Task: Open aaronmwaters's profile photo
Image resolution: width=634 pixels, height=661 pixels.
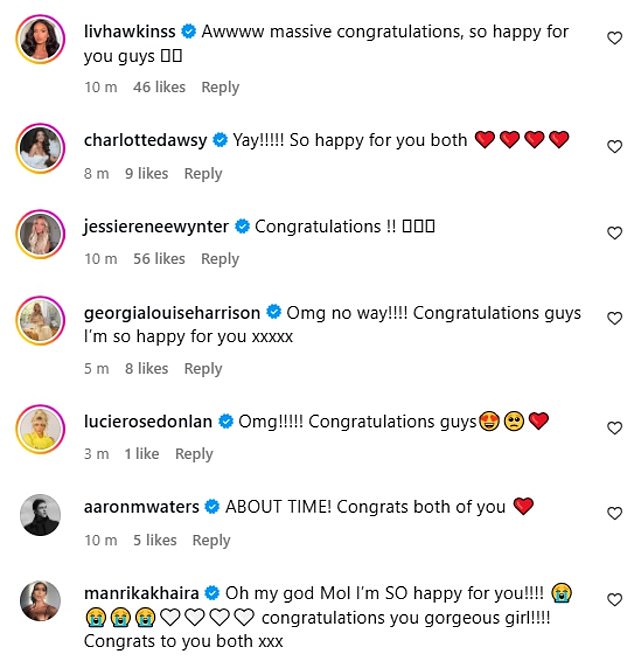Action: point(41,516)
